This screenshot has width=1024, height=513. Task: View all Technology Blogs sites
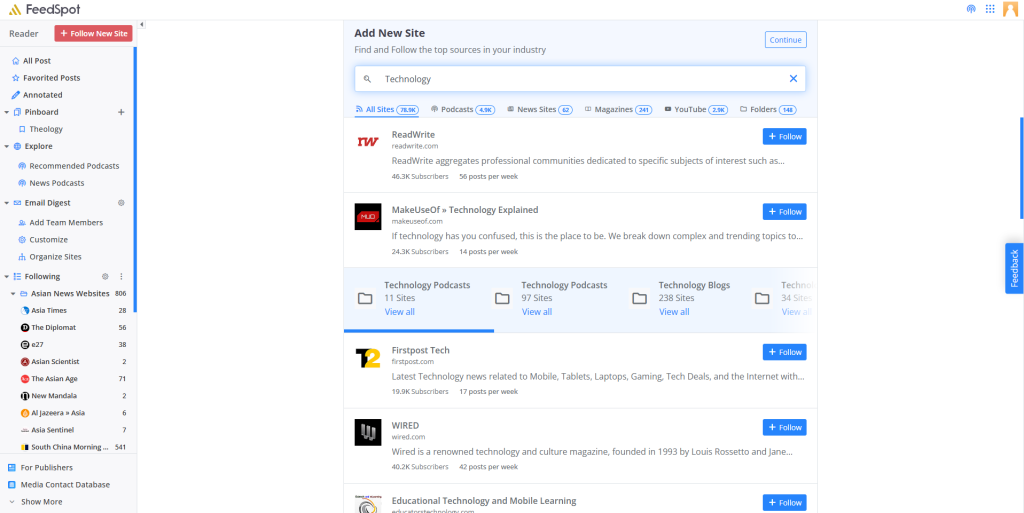tap(673, 312)
